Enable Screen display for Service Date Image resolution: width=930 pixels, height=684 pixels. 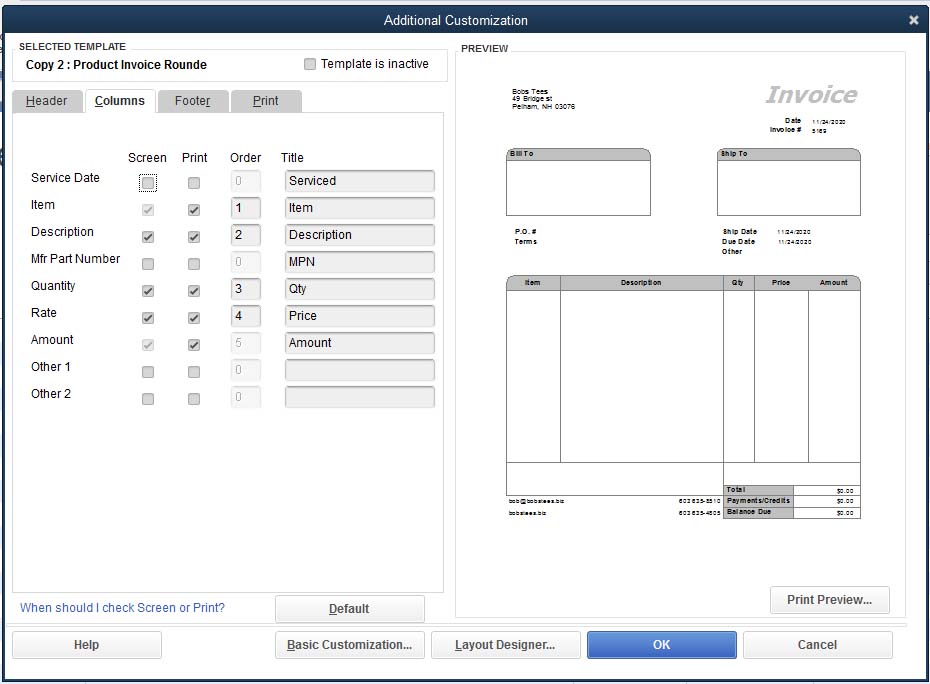coord(147,182)
